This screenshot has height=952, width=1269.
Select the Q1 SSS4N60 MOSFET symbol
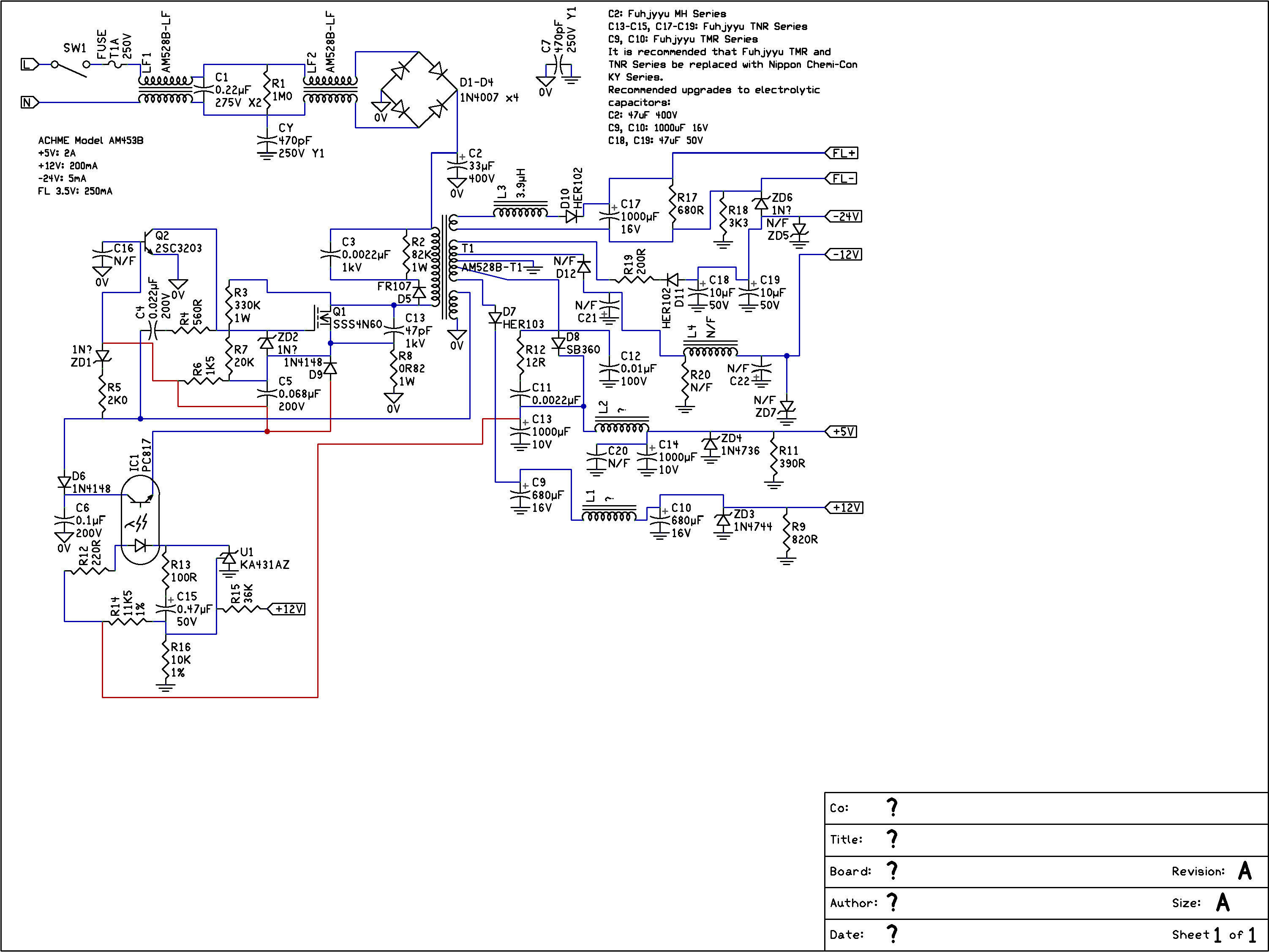coord(323,317)
